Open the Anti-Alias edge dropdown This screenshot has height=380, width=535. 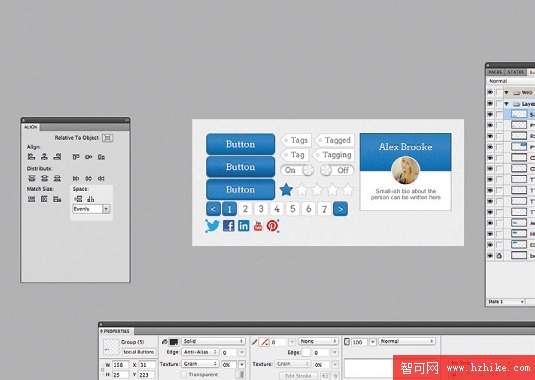tap(200, 352)
